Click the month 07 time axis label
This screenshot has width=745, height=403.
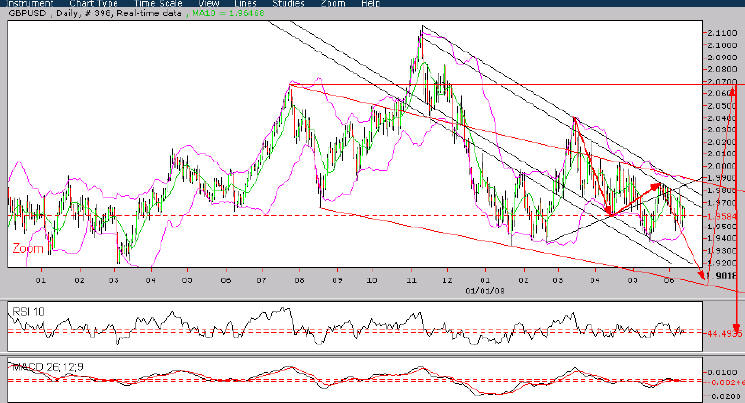[x=261, y=280]
